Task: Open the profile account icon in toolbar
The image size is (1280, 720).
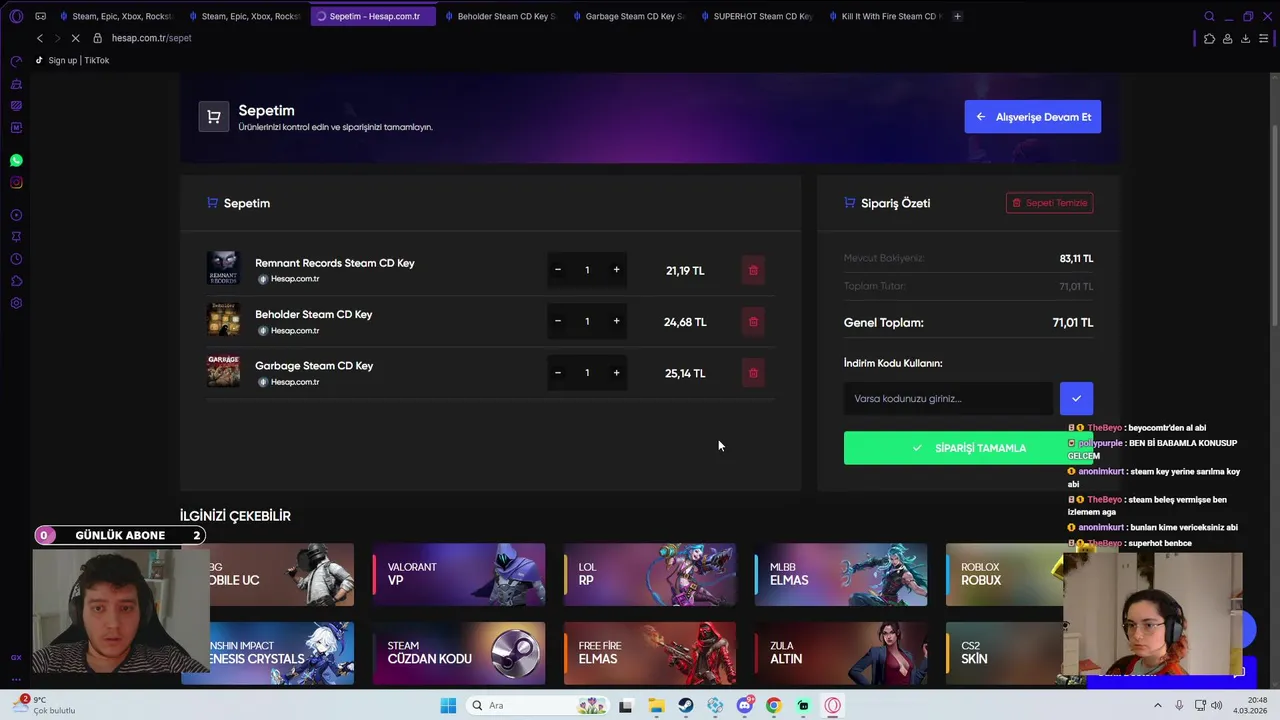Action: [x=1227, y=38]
